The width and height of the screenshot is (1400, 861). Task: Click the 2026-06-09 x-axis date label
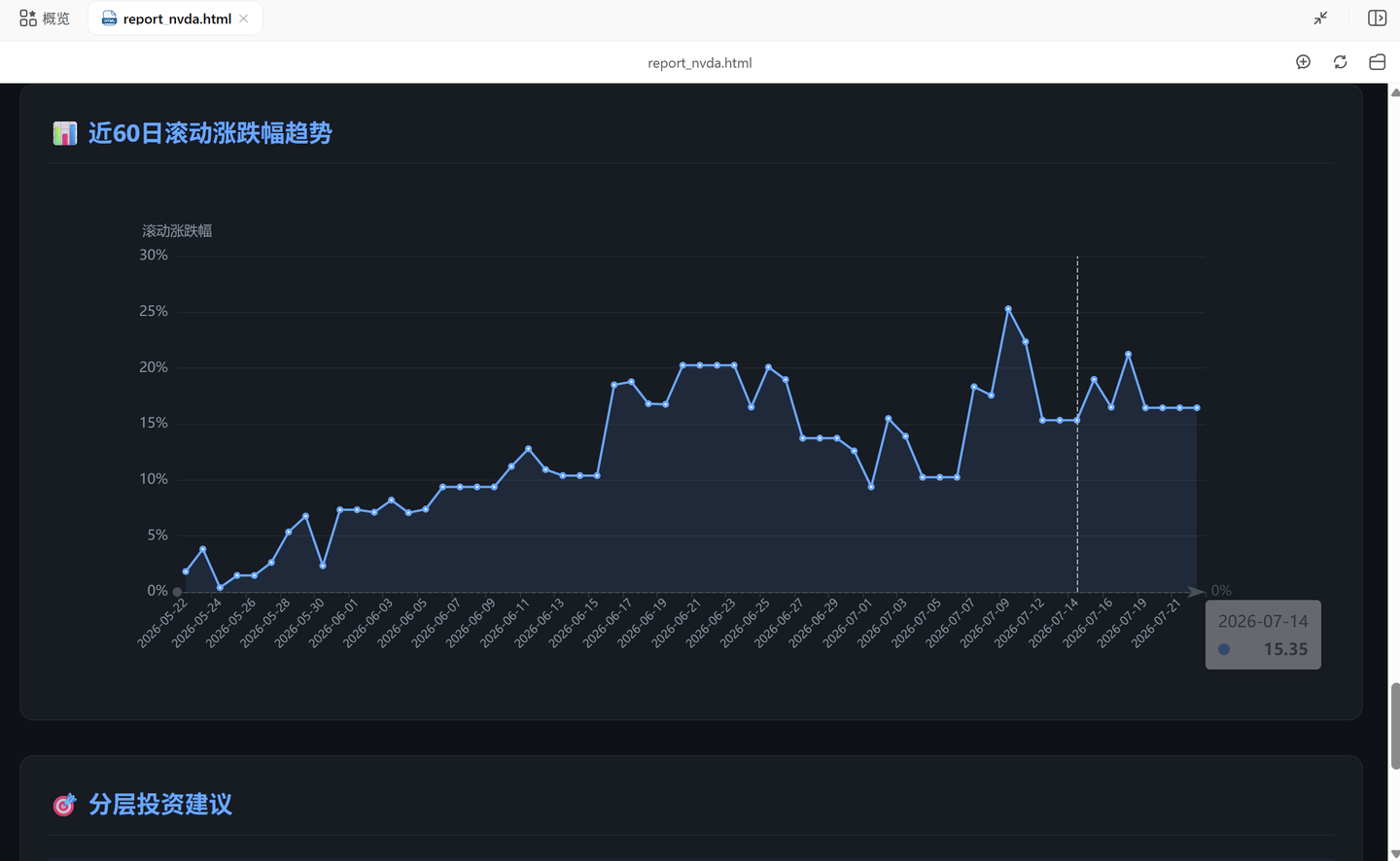click(x=471, y=624)
